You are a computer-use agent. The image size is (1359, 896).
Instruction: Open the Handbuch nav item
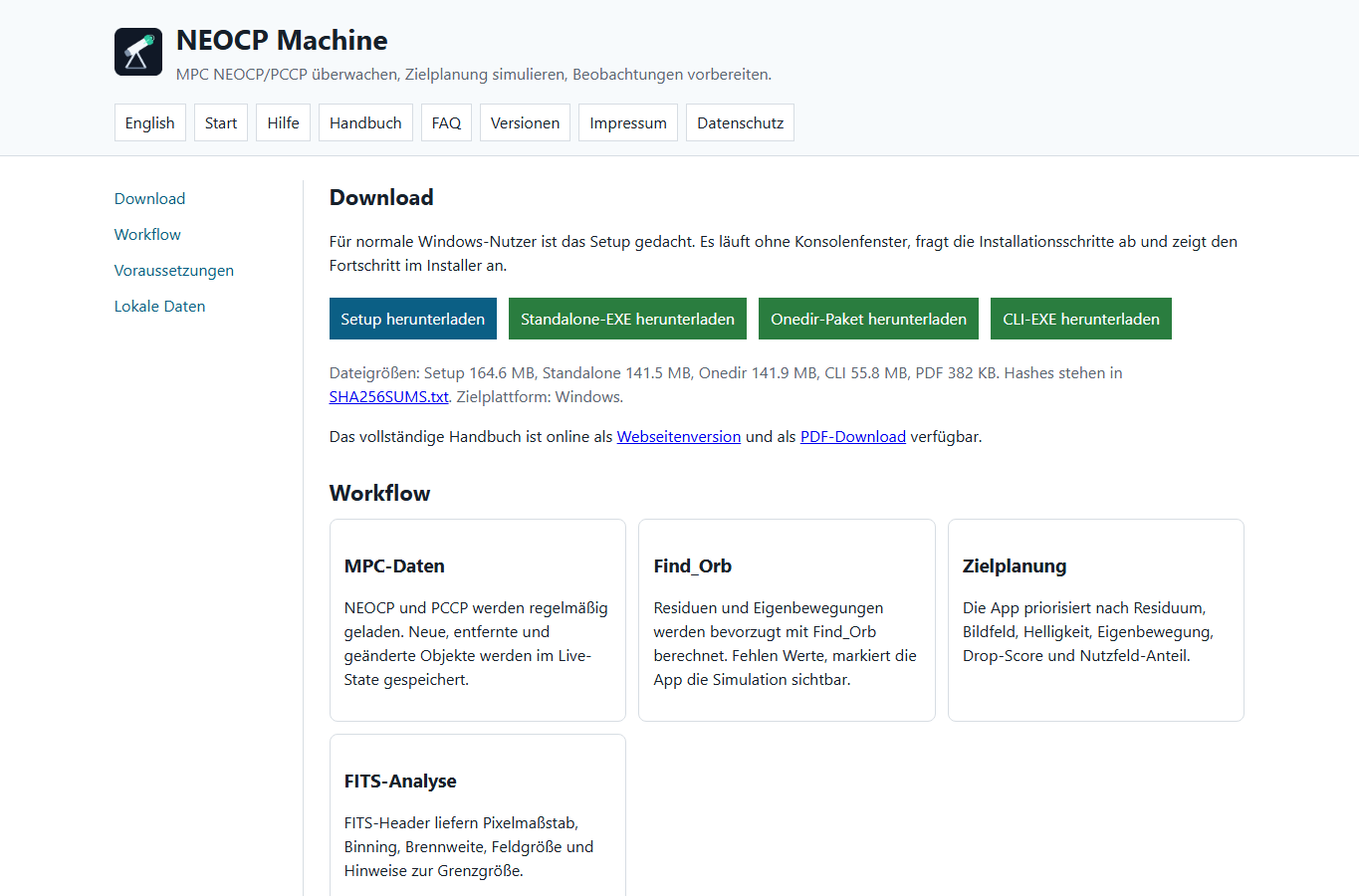365,122
